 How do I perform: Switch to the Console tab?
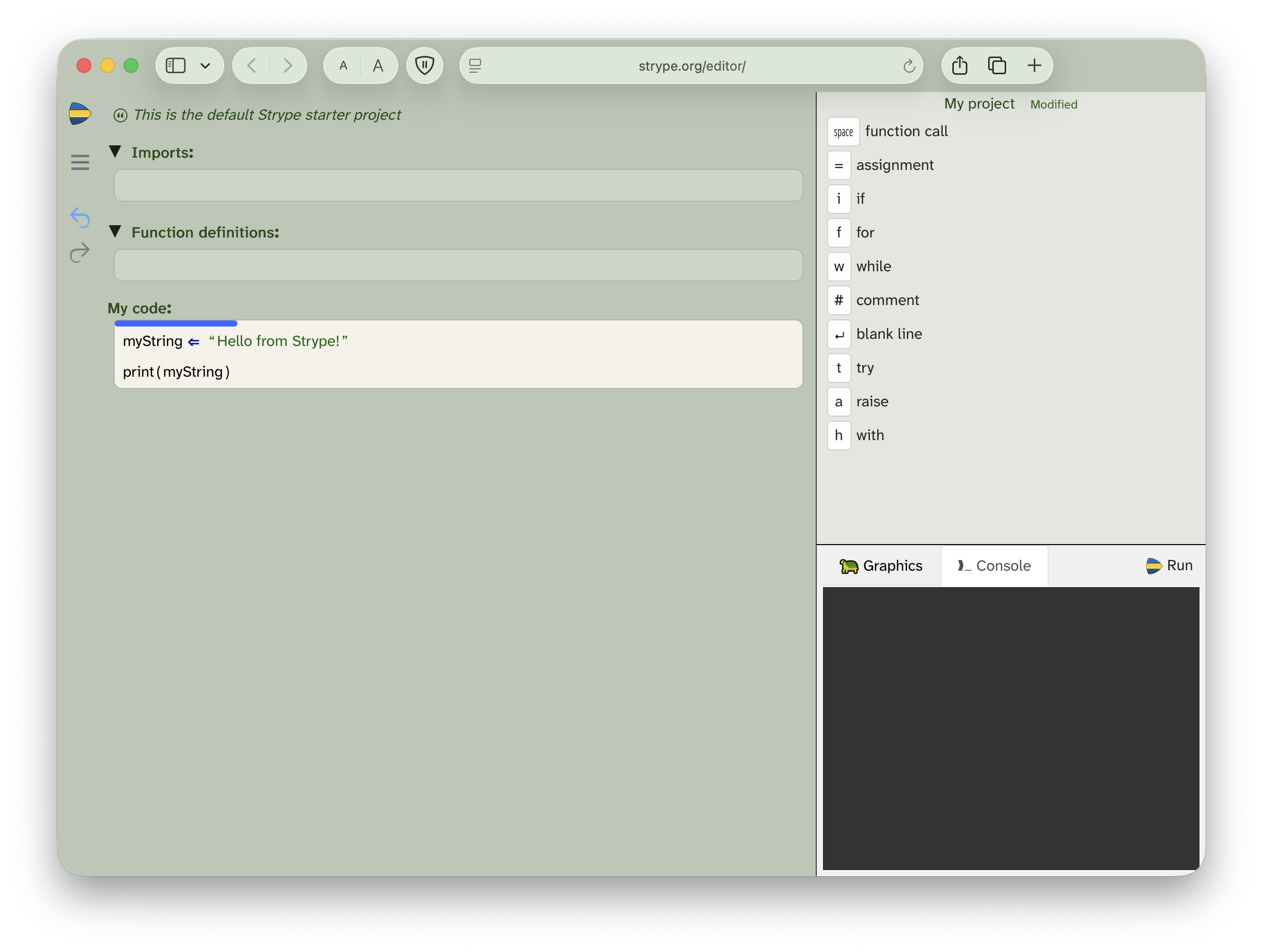(994, 566)
